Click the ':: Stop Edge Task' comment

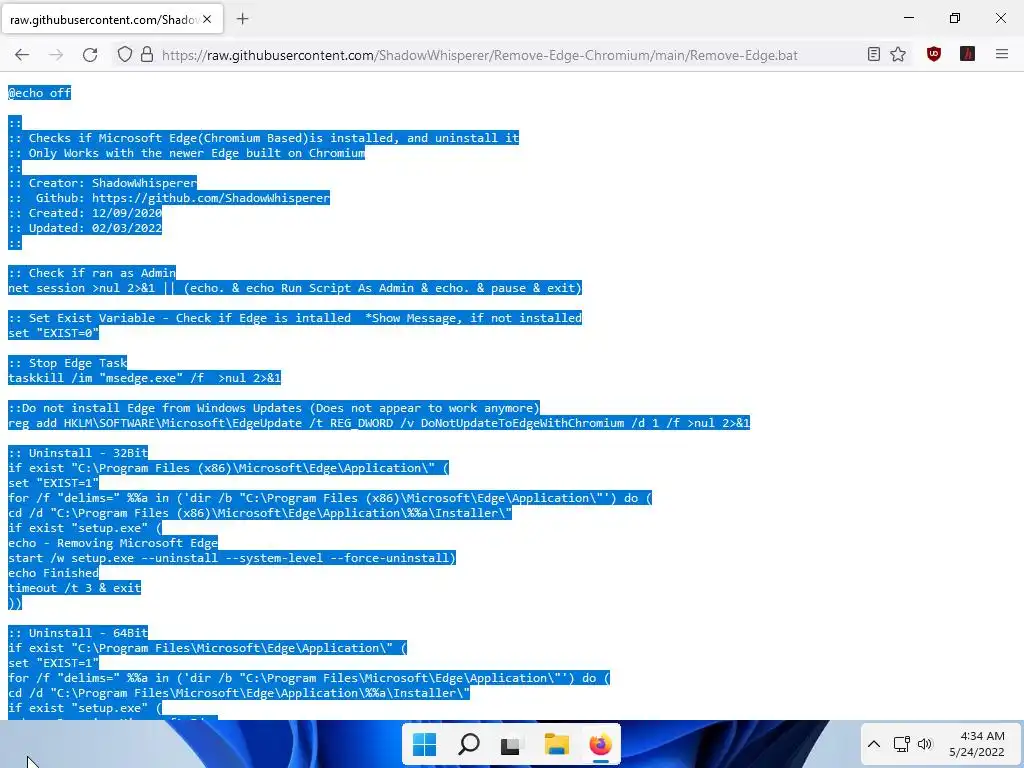point(68,363)
